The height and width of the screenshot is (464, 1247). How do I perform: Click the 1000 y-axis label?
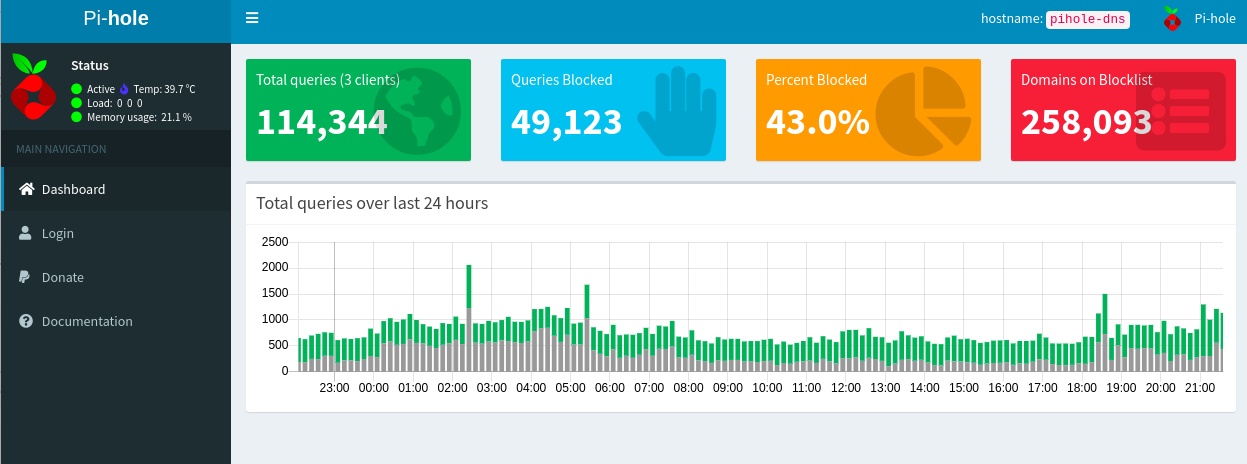[x=274, y=319]
